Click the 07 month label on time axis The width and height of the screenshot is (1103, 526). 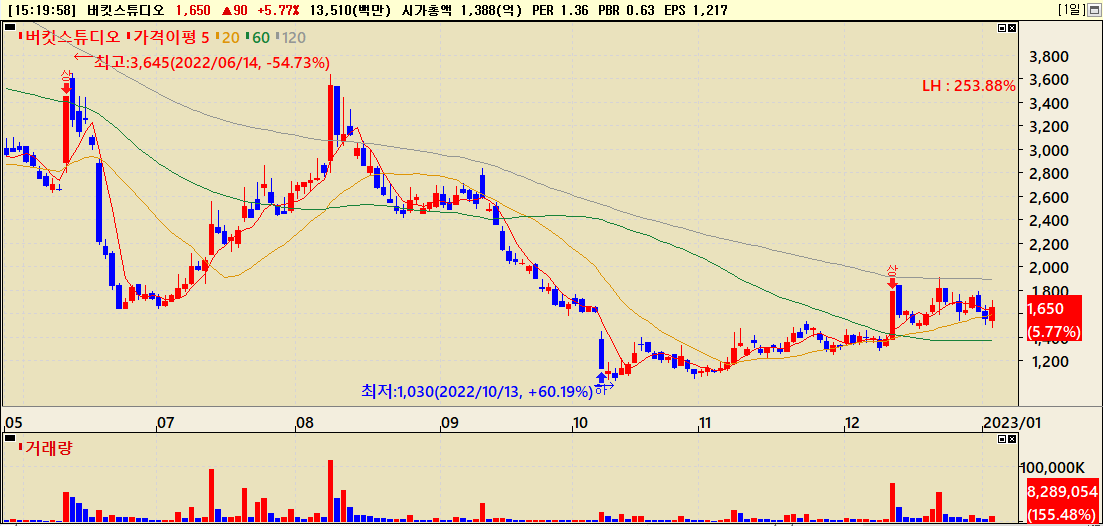pos(165,423)
